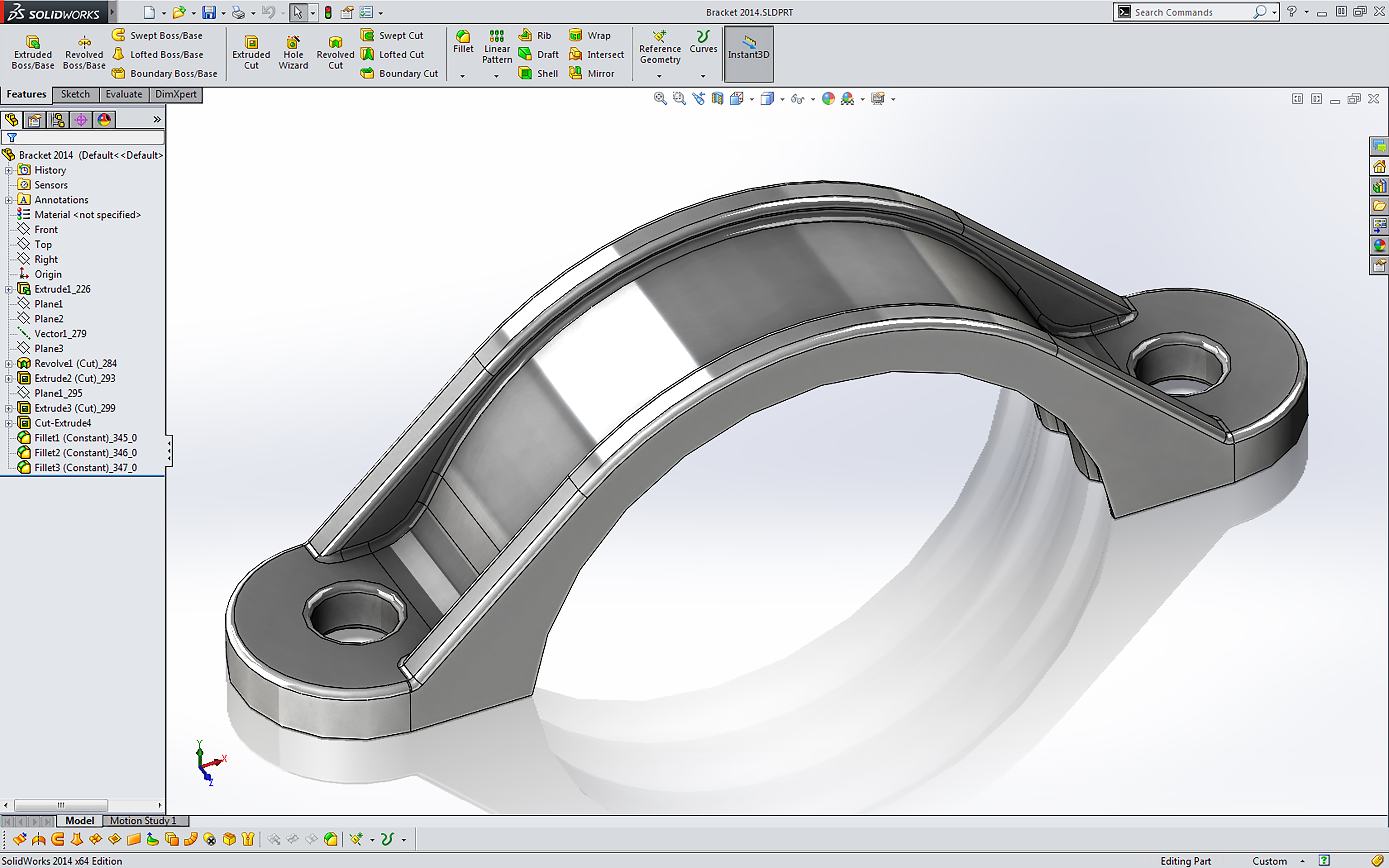1389x868 pixels.
Task: Activate the Extruded Cut tool
Action: coord(251,52)
